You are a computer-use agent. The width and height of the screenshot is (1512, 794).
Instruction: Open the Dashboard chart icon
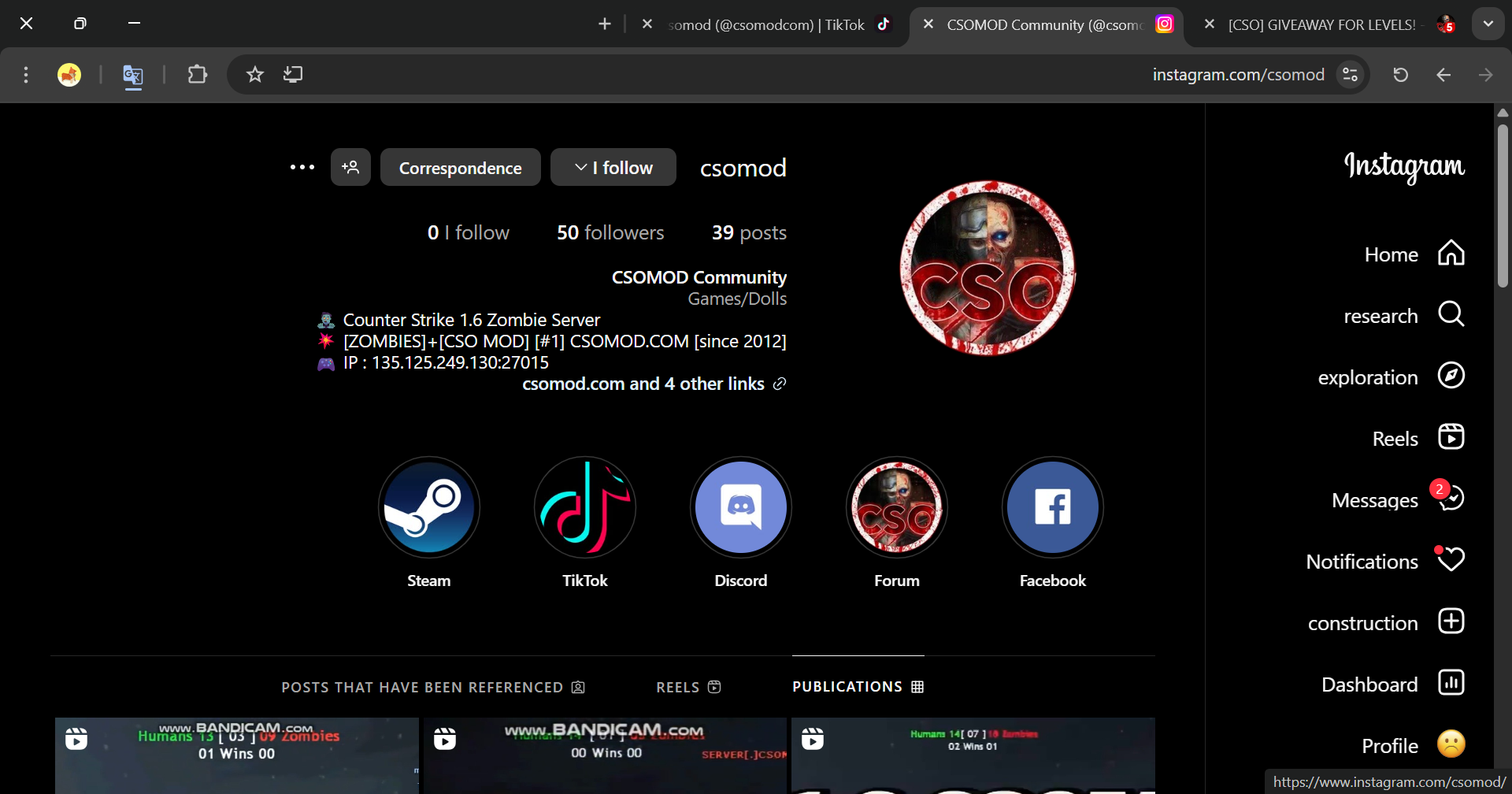point(1451,683)
